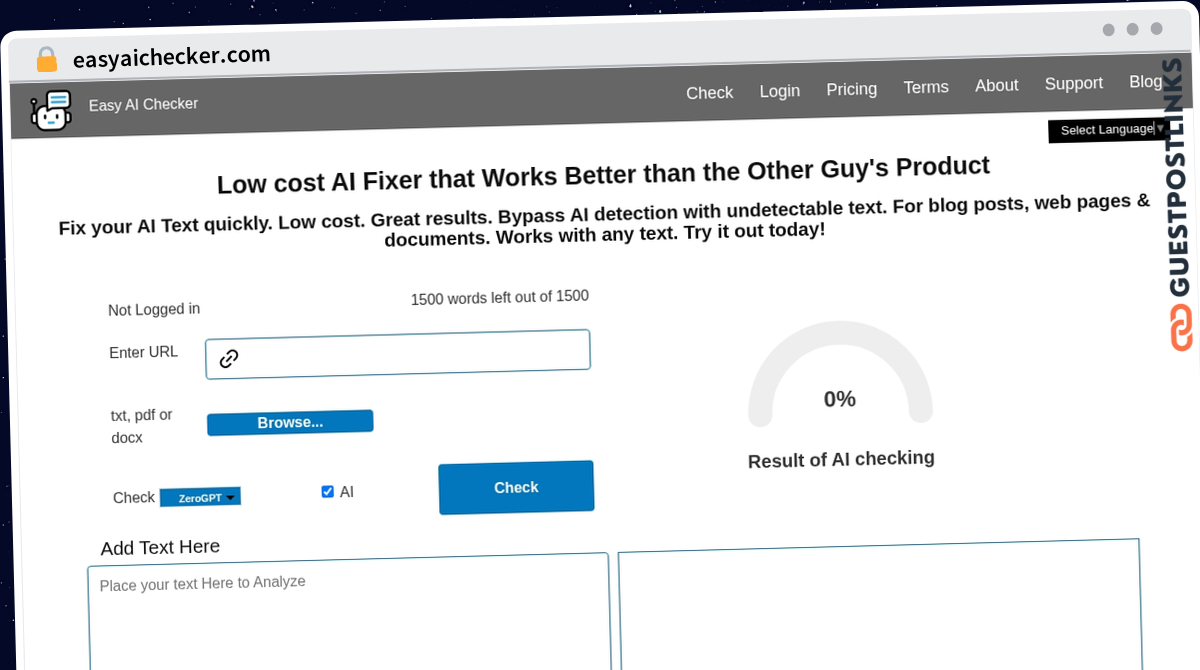Expand the Select Language dropdown

coord(1108,130)
